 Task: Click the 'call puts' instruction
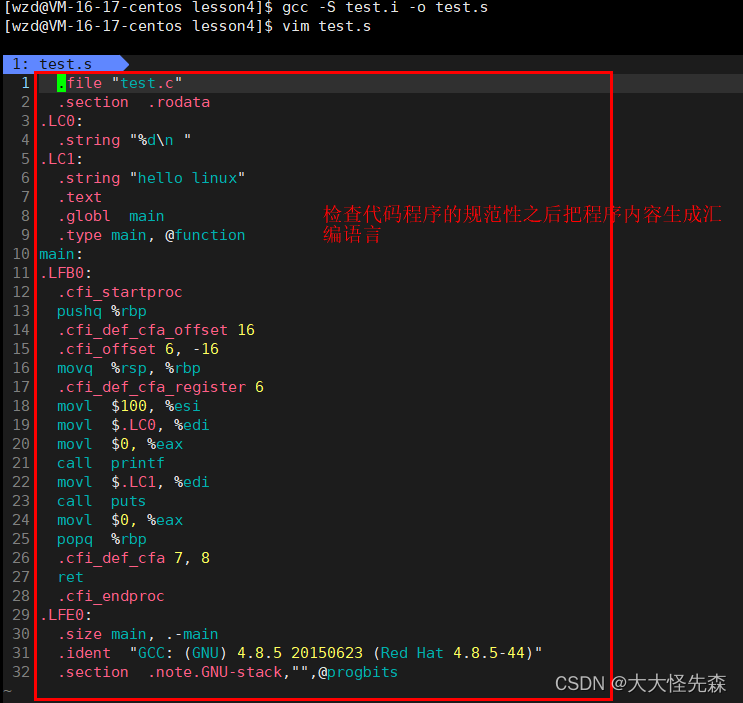[101, 501]
